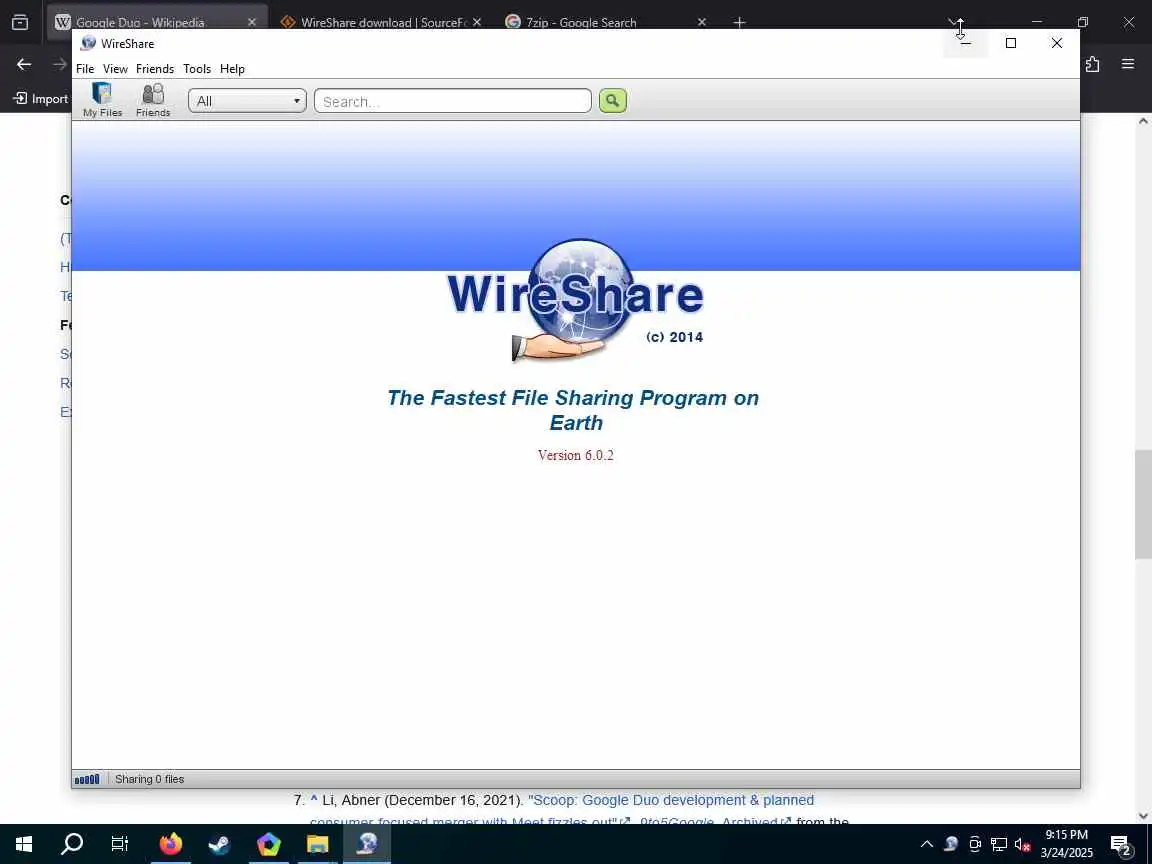Click the colorful pentagon taskbar app

pyautogui.click(x=268, y=843)
